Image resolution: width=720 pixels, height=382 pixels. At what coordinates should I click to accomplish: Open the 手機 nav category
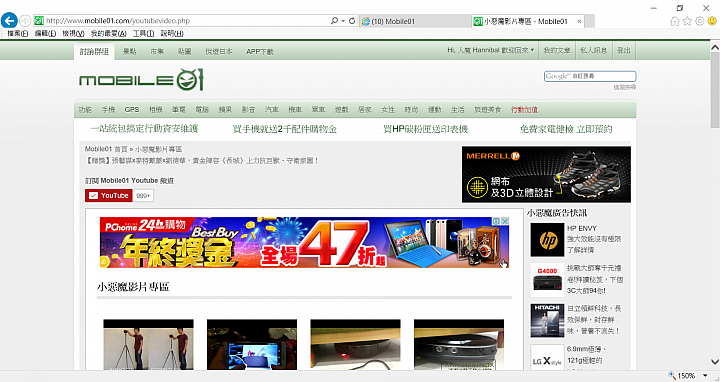click(108, 110)
